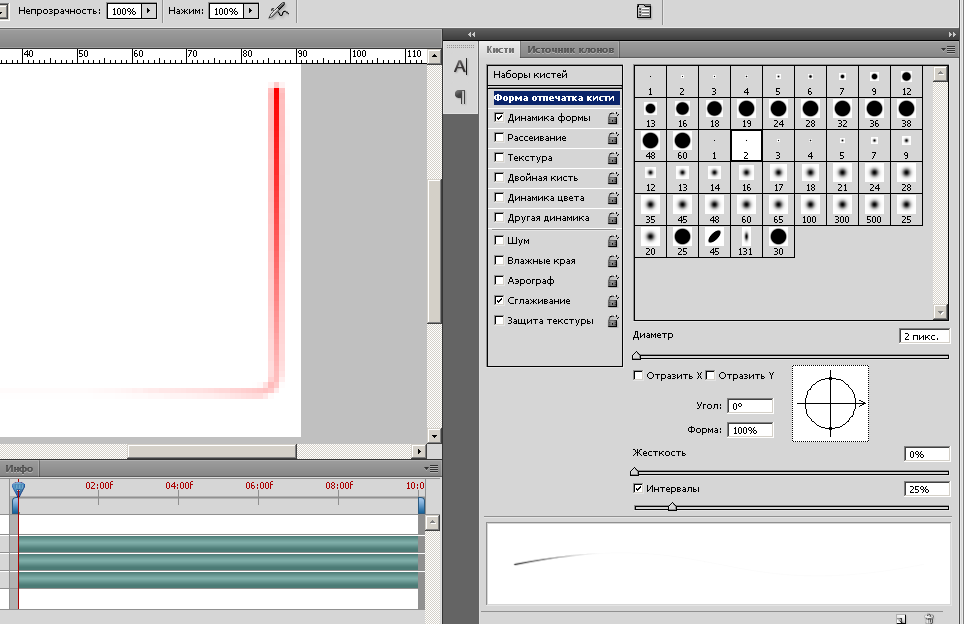Open the Character panel icon
This screenshot has height=624, width=964.
coord(460,66)
